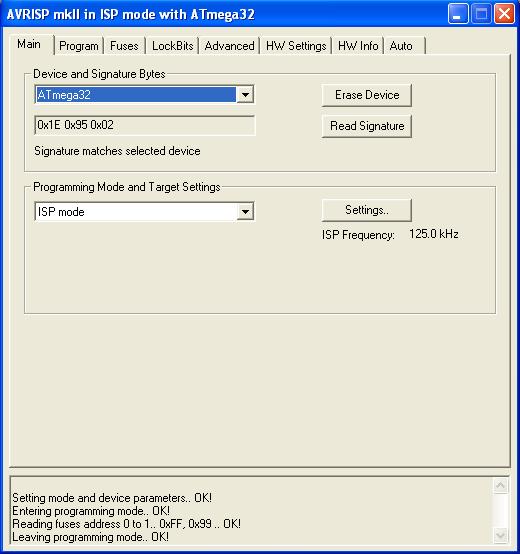Click 'Programming Mode and Target Settings' group label
Screen dimensions: 520x554
pyautogui.click(x=127, y=187)
